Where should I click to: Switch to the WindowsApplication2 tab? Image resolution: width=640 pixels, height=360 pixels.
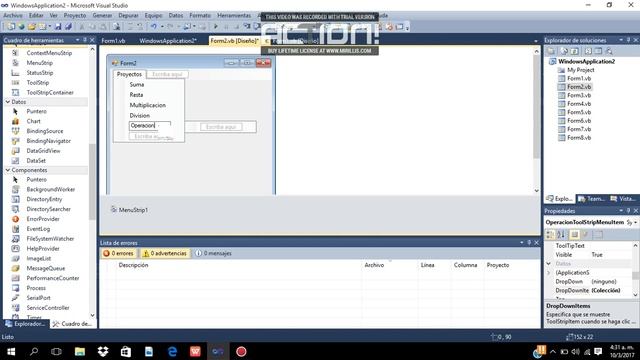pos(168,41)
